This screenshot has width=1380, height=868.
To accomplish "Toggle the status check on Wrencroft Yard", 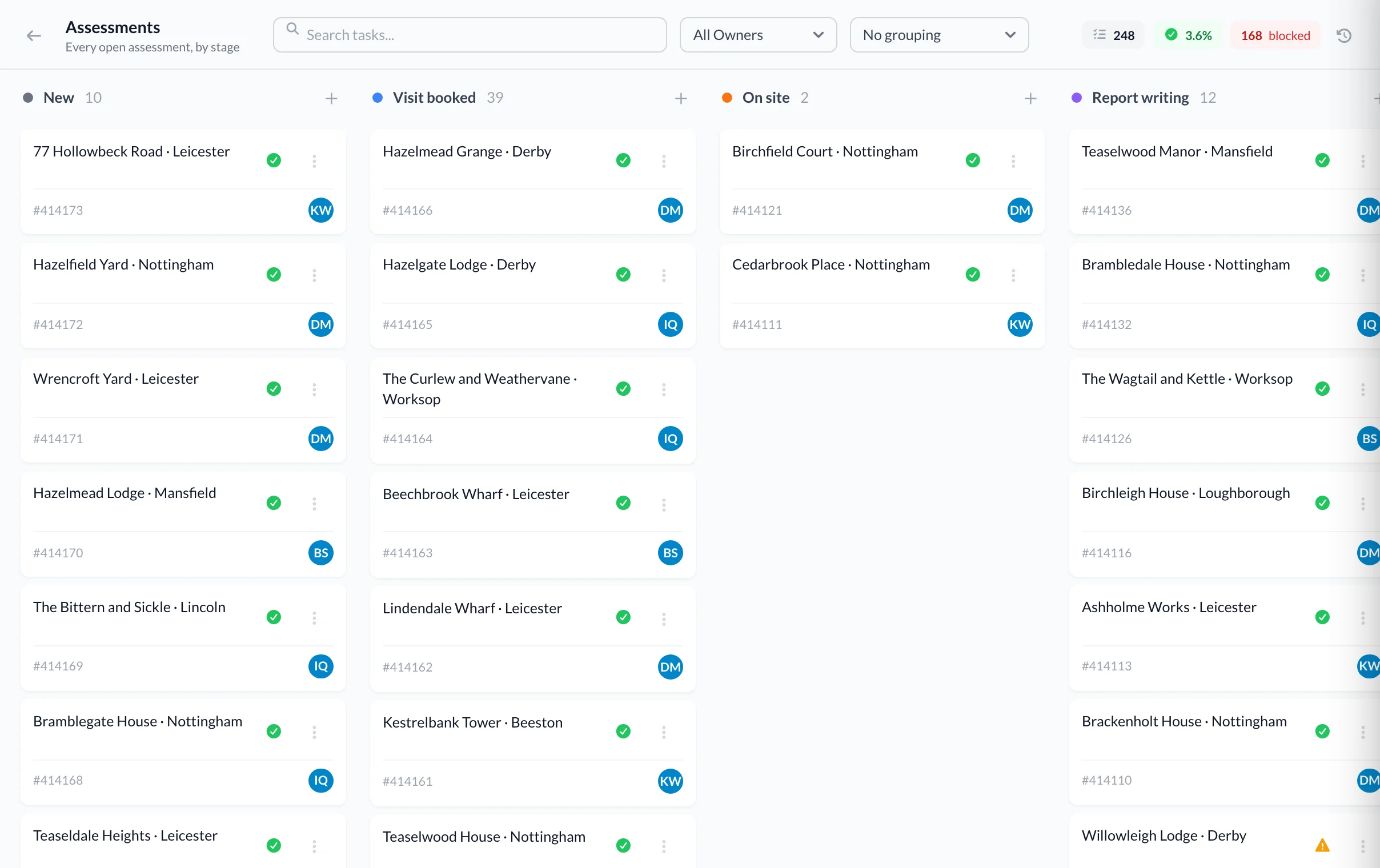I will pyautogui.click(x=274, y=388).
